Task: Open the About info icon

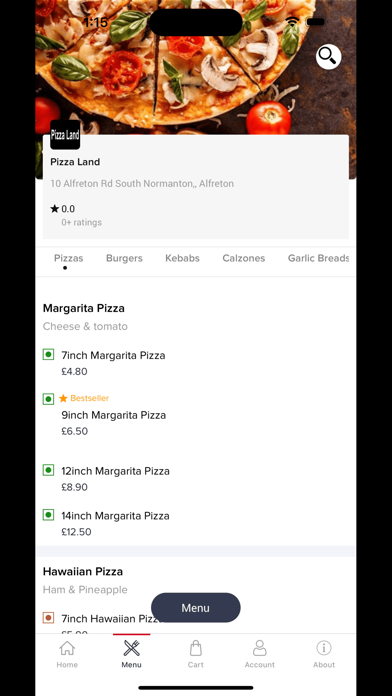Action: (x=324, y=648)
